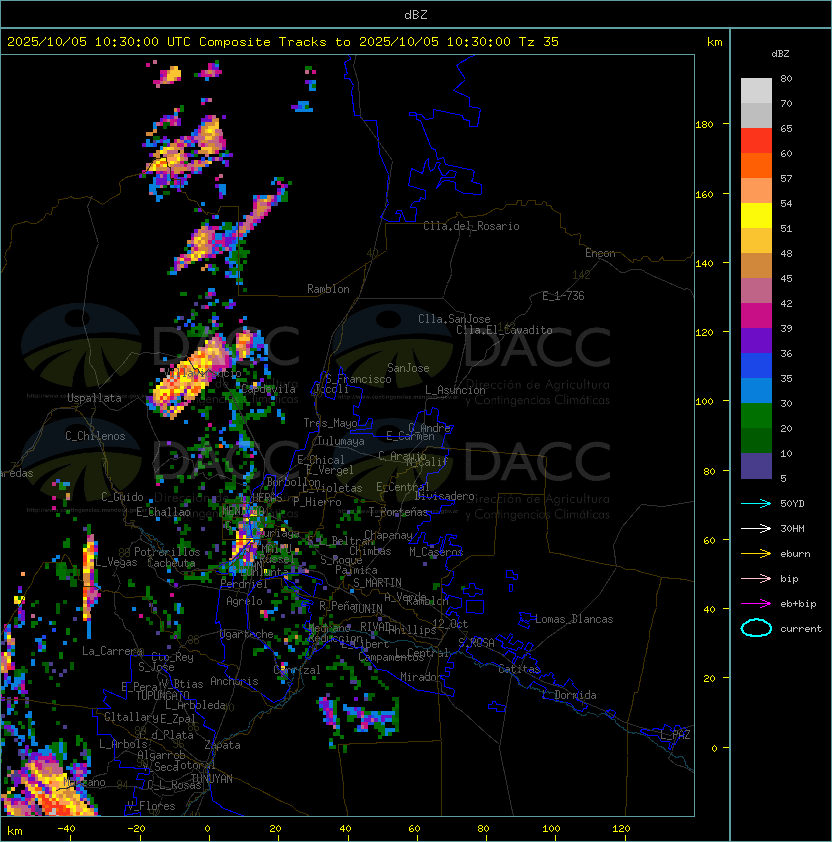
Task: Click the Potrerillos map label
Action: [167, 552]
